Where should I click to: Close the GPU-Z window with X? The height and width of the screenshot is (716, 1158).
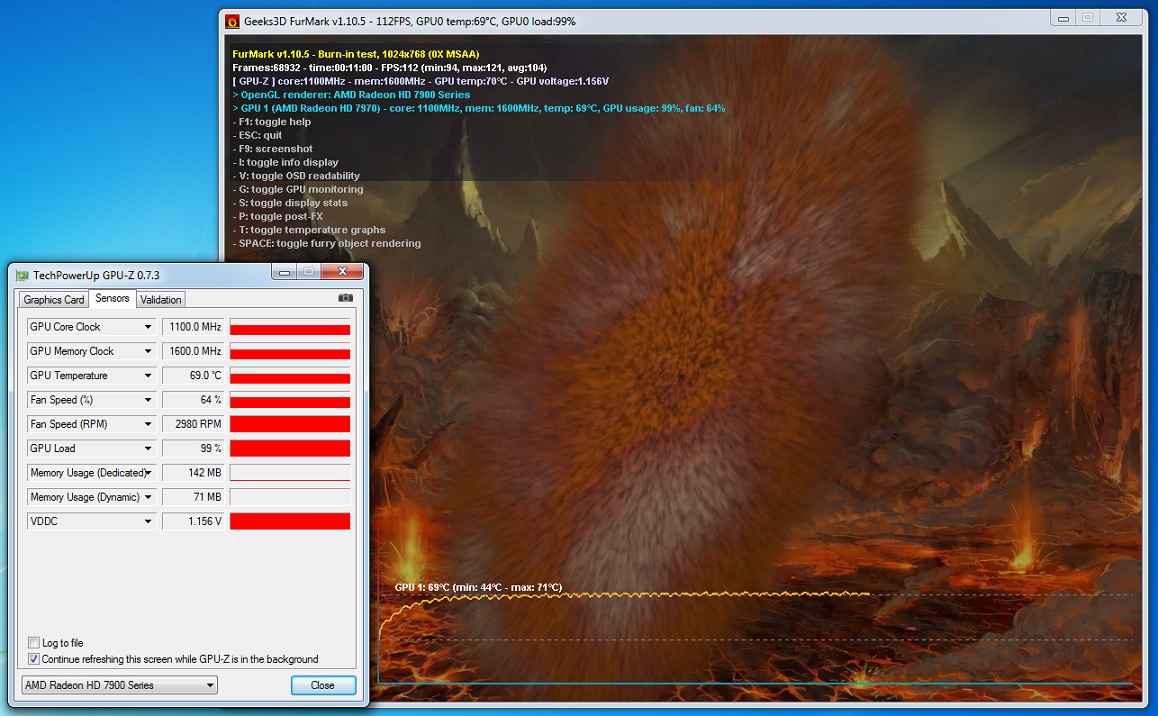tap(342, 272)
